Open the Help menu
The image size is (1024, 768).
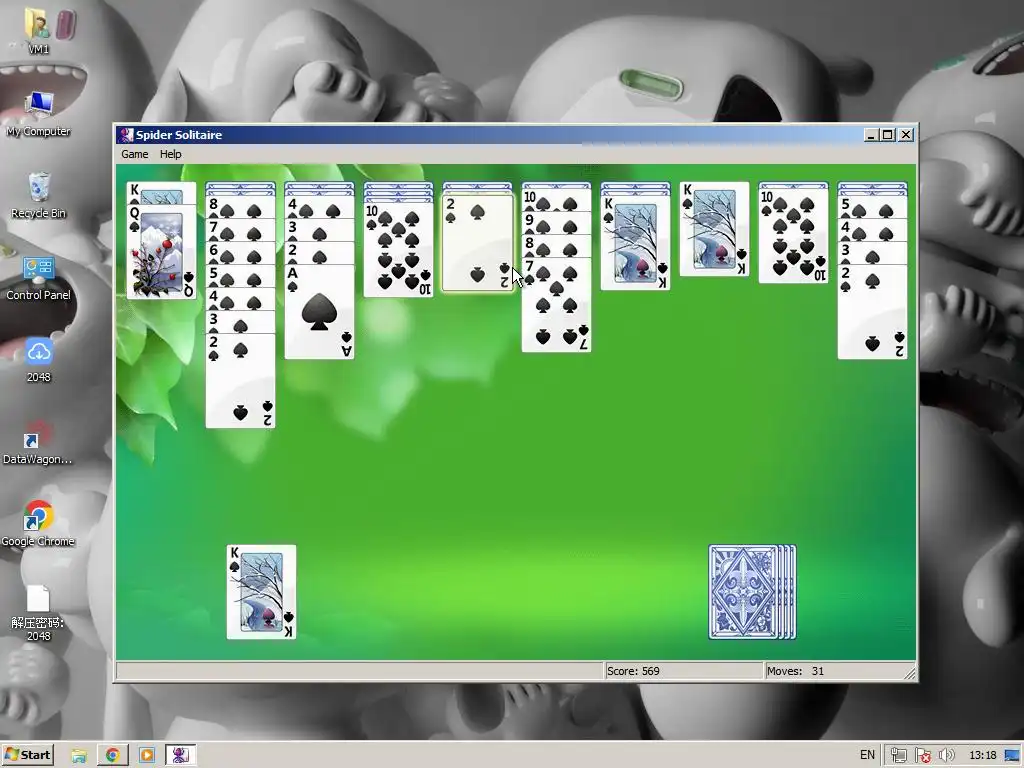point(170,154)
